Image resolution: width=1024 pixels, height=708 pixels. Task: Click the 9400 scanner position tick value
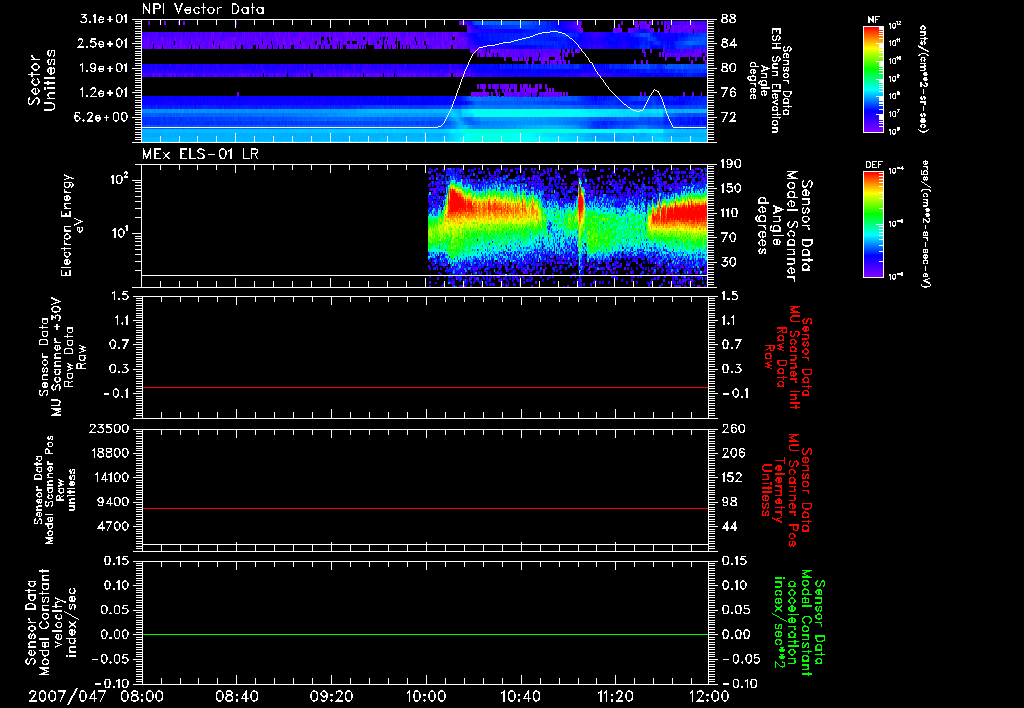coord(112,502)
